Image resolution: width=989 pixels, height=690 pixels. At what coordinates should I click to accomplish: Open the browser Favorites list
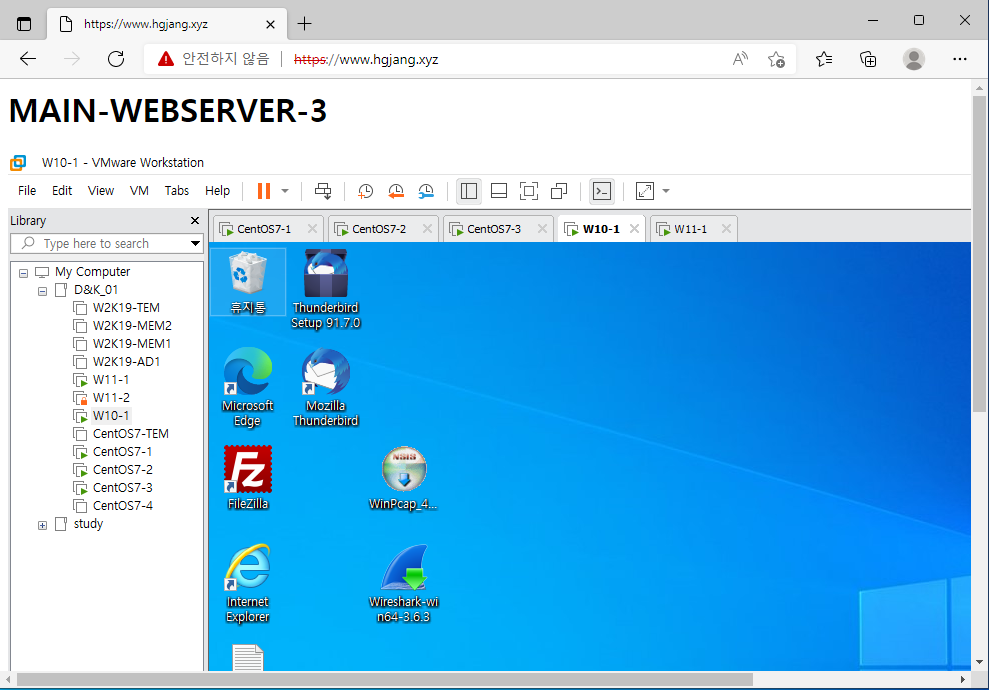point(824,59)
